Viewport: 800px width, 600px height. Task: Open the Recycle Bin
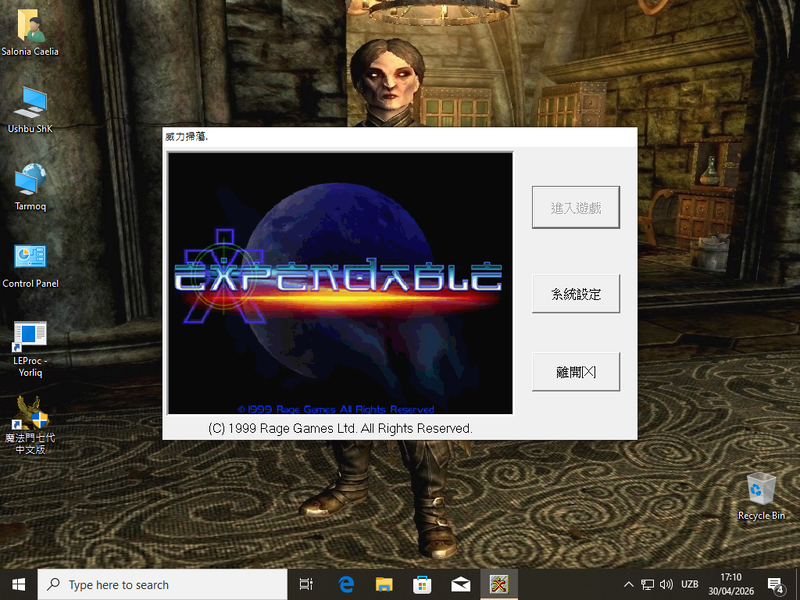tap(761, 496)
